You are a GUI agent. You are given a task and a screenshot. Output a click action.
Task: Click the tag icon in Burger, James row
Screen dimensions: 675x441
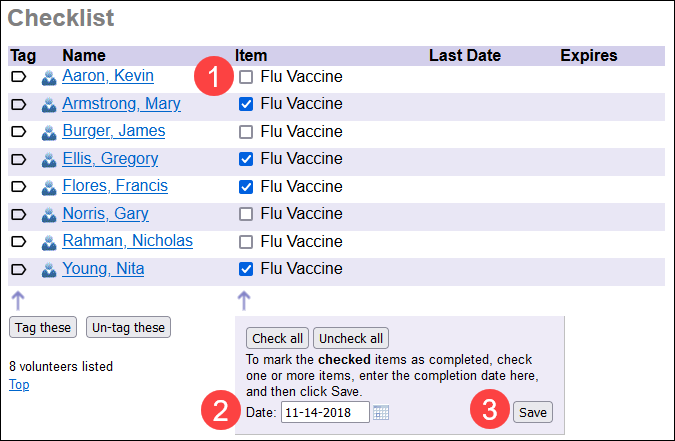click(x=18, y=132)
